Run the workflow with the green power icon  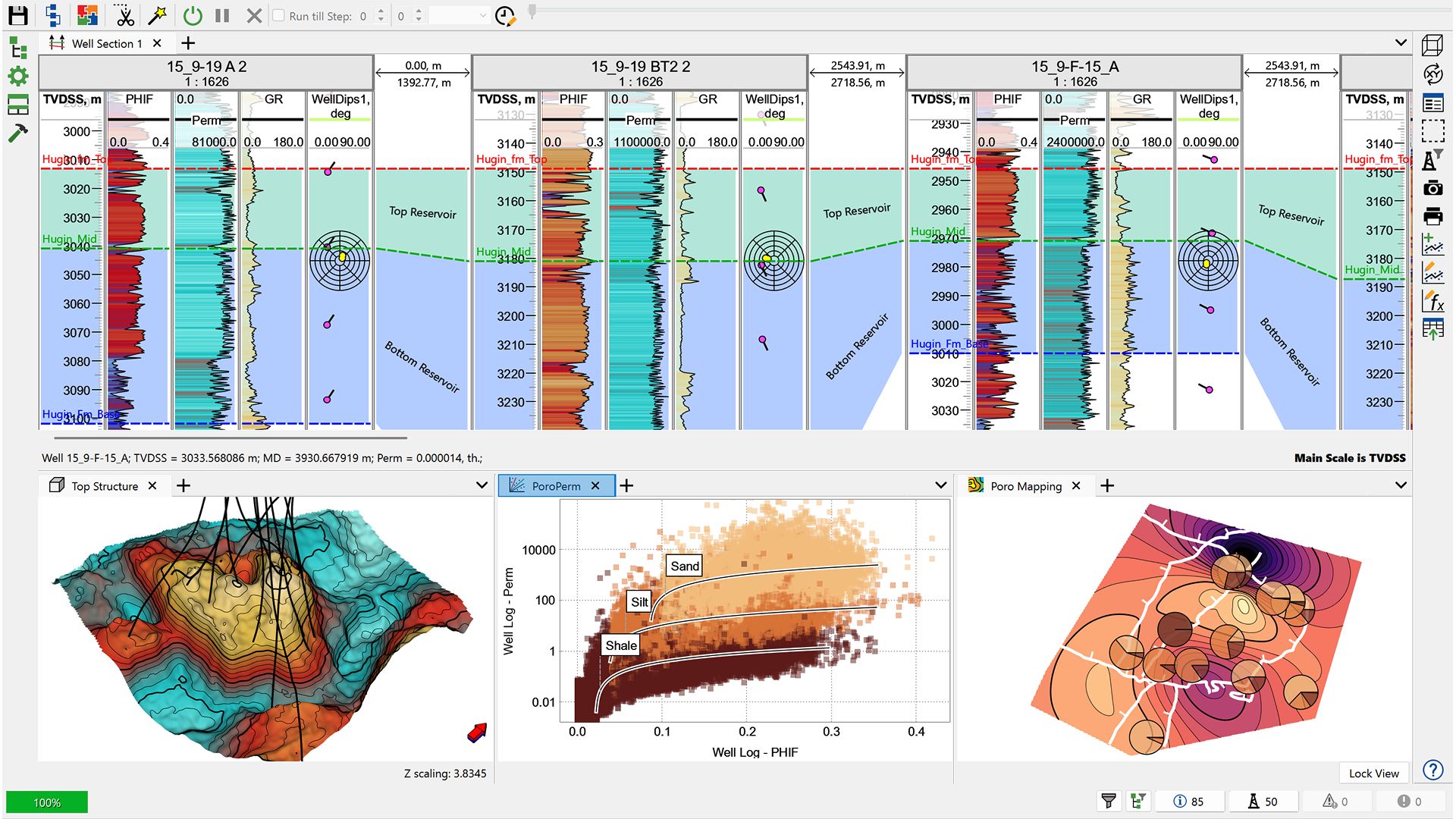pos(192,15)
